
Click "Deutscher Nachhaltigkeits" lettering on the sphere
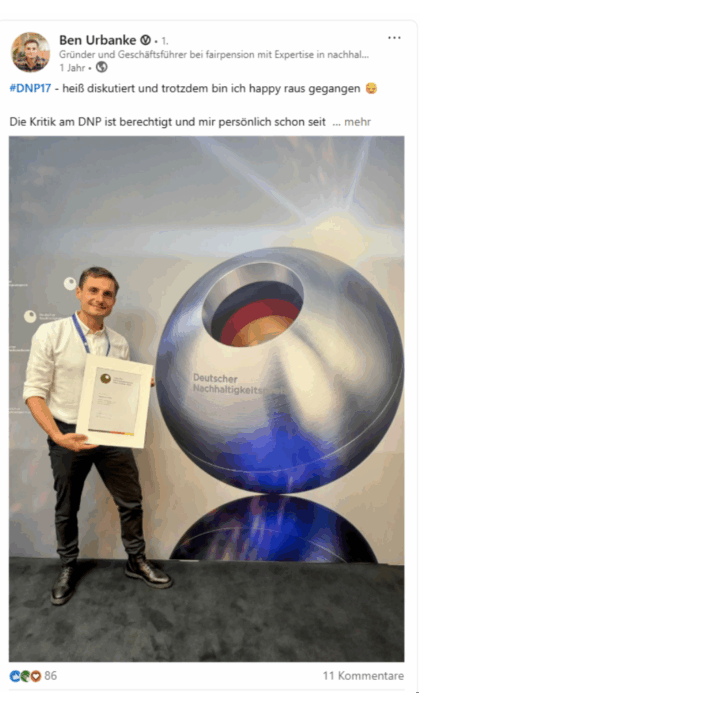[x=227, y=384]
